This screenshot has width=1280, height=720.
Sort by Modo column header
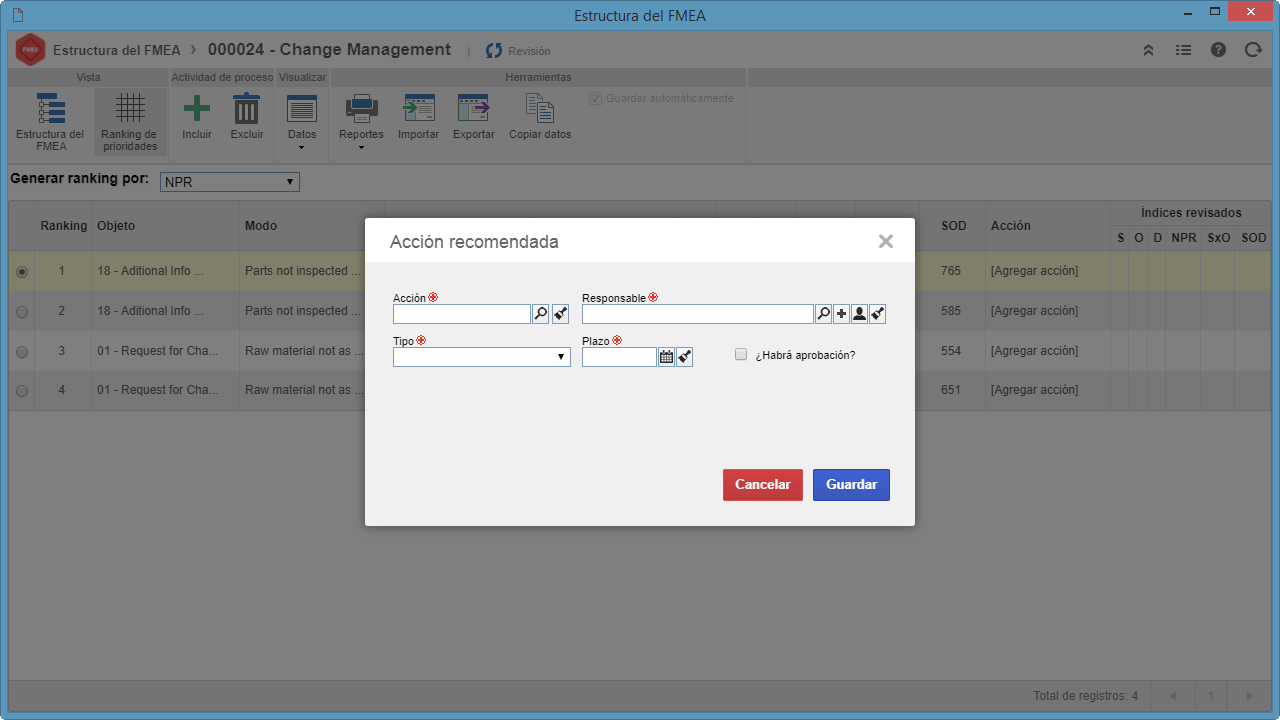pos(261,226)
